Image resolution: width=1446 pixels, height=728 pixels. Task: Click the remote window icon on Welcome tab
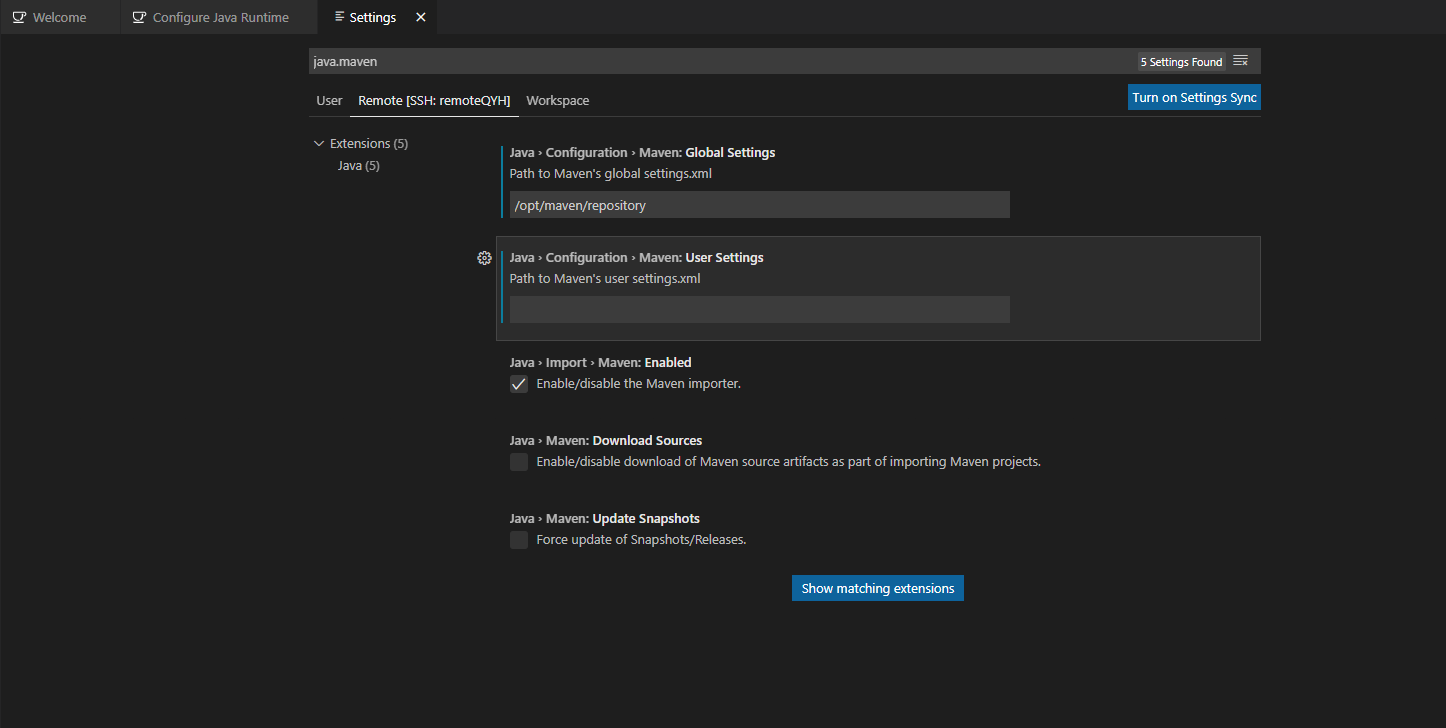click(20, 16)
